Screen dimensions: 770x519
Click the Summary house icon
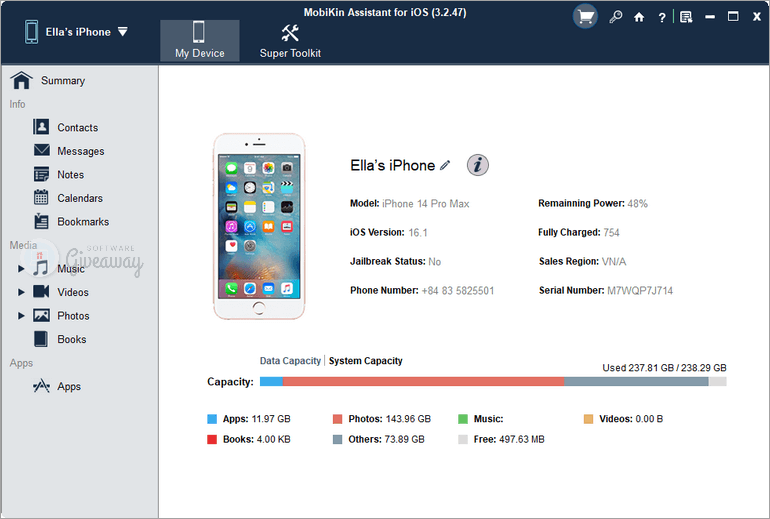click(21, 80)
